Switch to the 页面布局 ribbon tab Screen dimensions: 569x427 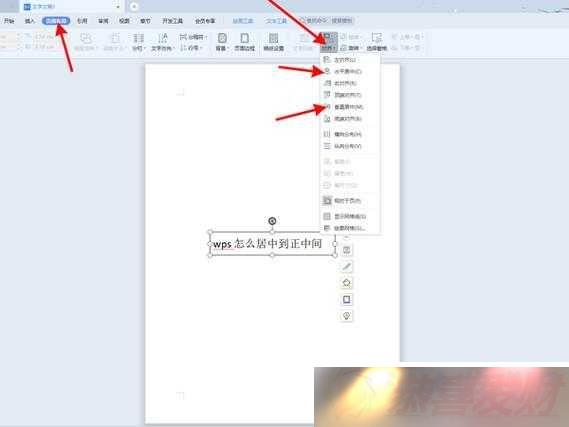click(x=56, y=21)
